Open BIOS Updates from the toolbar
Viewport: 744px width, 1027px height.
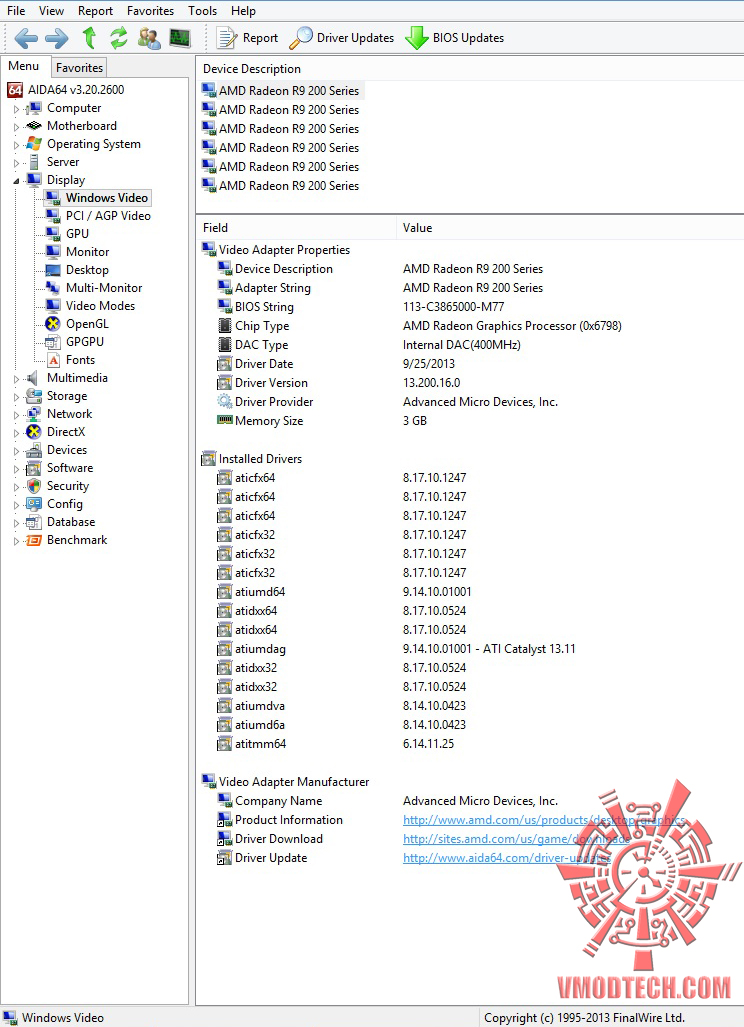point(455,38)
